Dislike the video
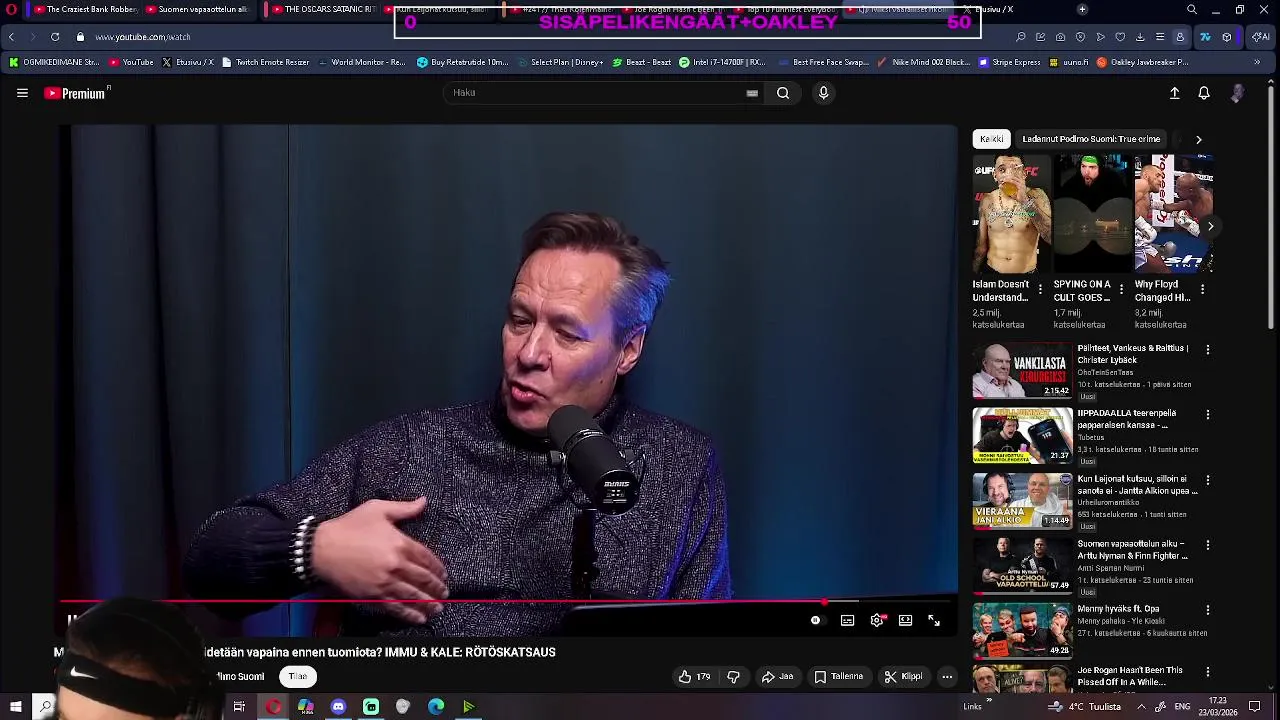Image resolution: width=1280 pixels, height=720 pixels. (733, 677)
